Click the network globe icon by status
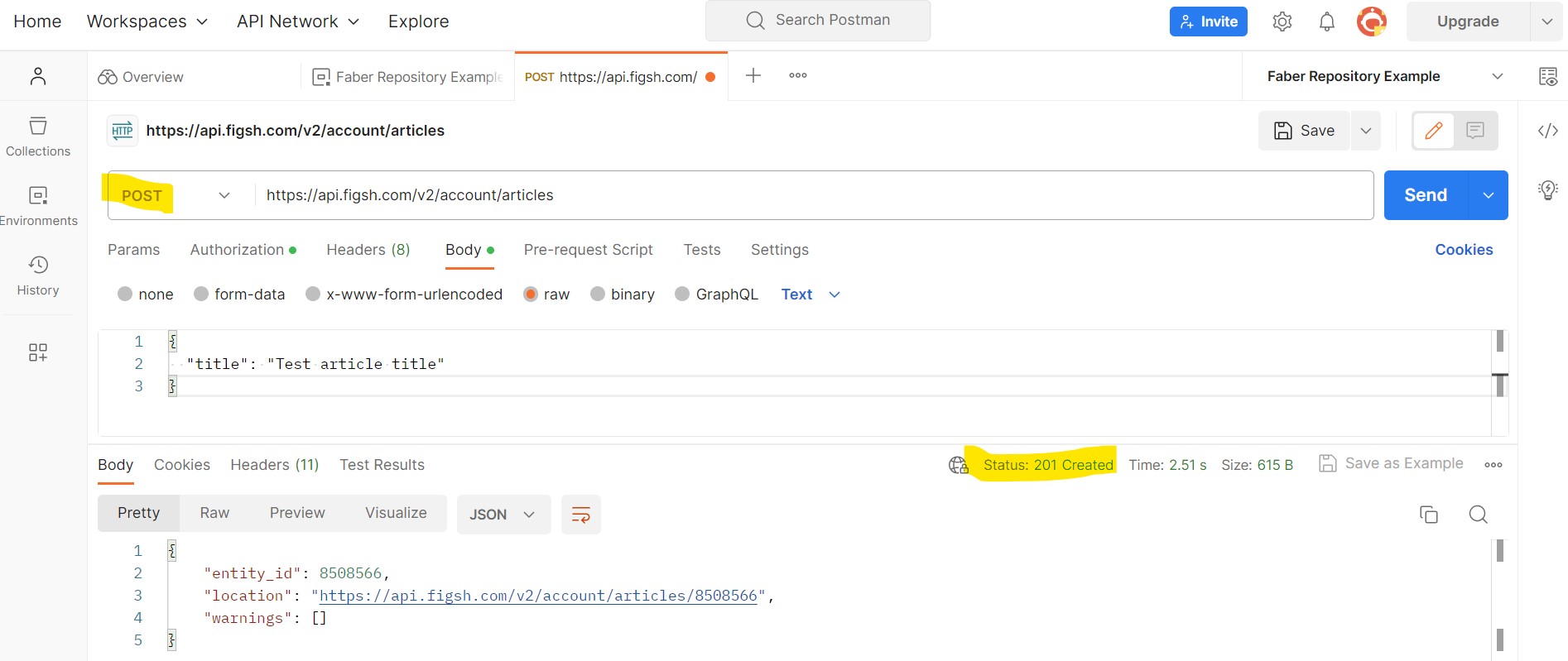The image size is (1568, 661). pyautogui.click(x=958, y=465)
